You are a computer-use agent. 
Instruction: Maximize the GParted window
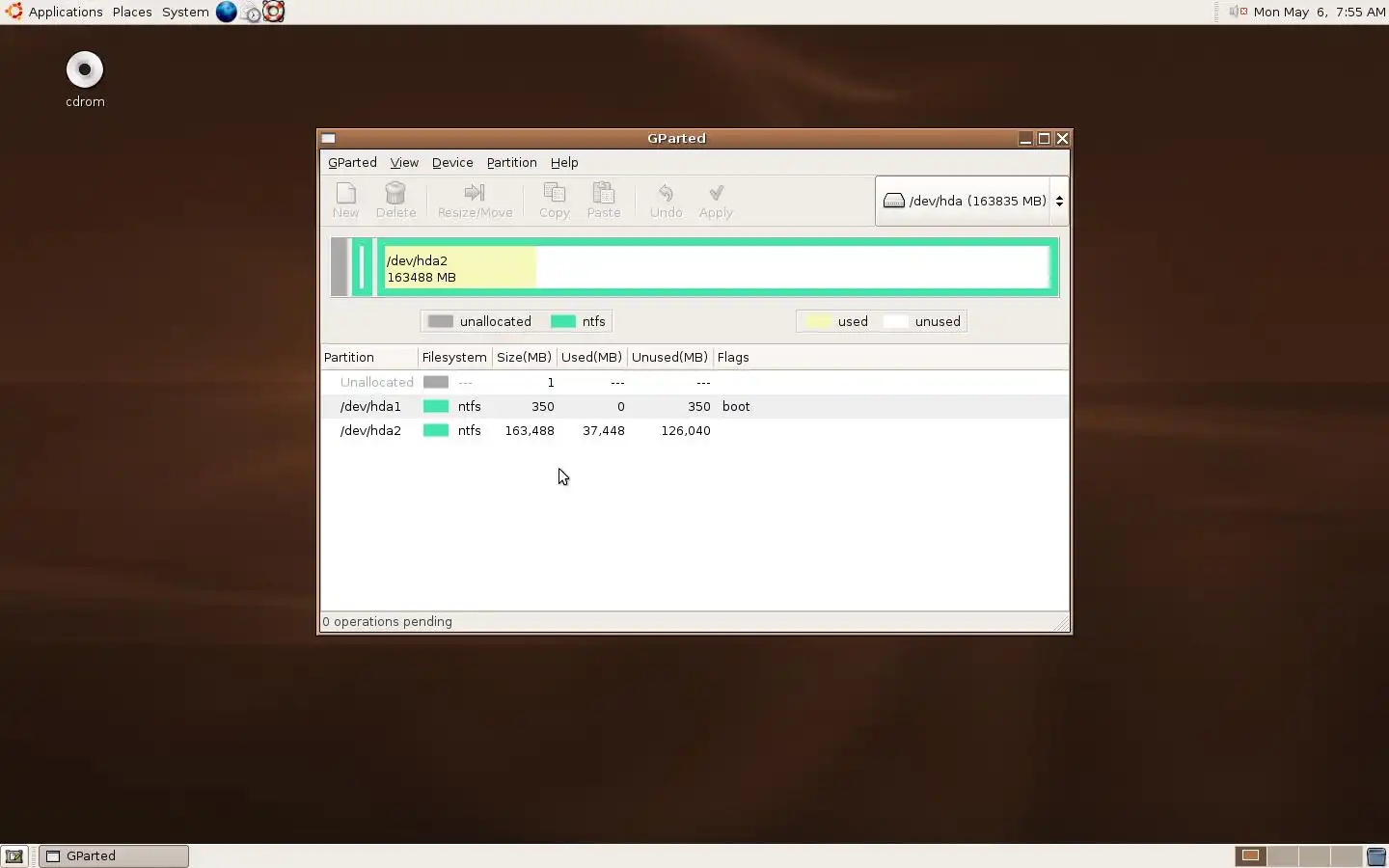coord(1044,138)
